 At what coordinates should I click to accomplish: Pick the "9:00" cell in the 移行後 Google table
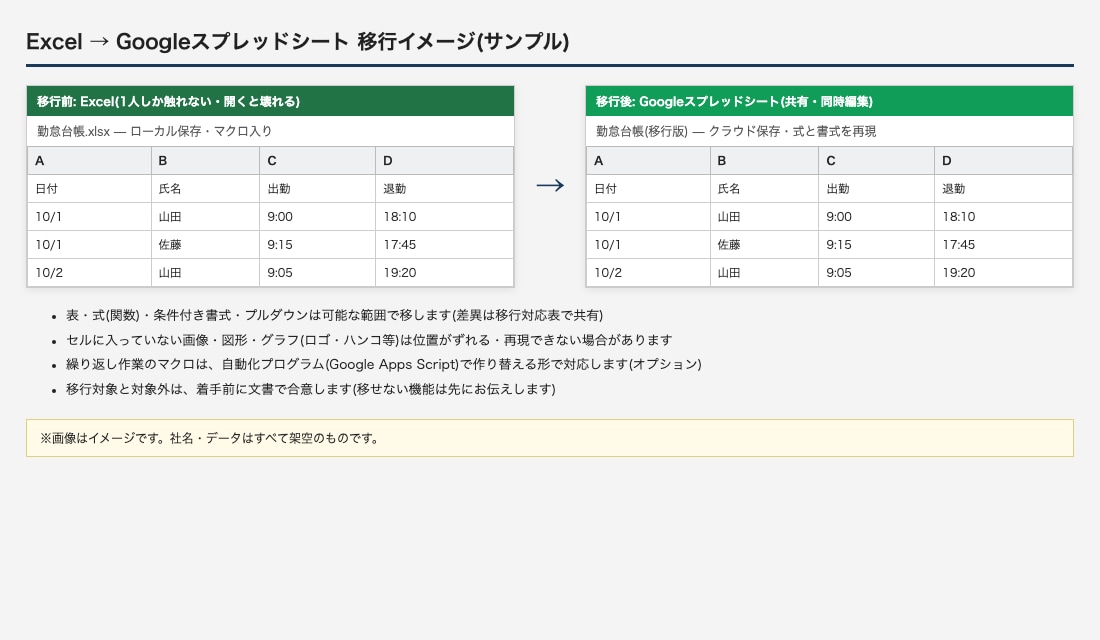(x=877, y=217)
